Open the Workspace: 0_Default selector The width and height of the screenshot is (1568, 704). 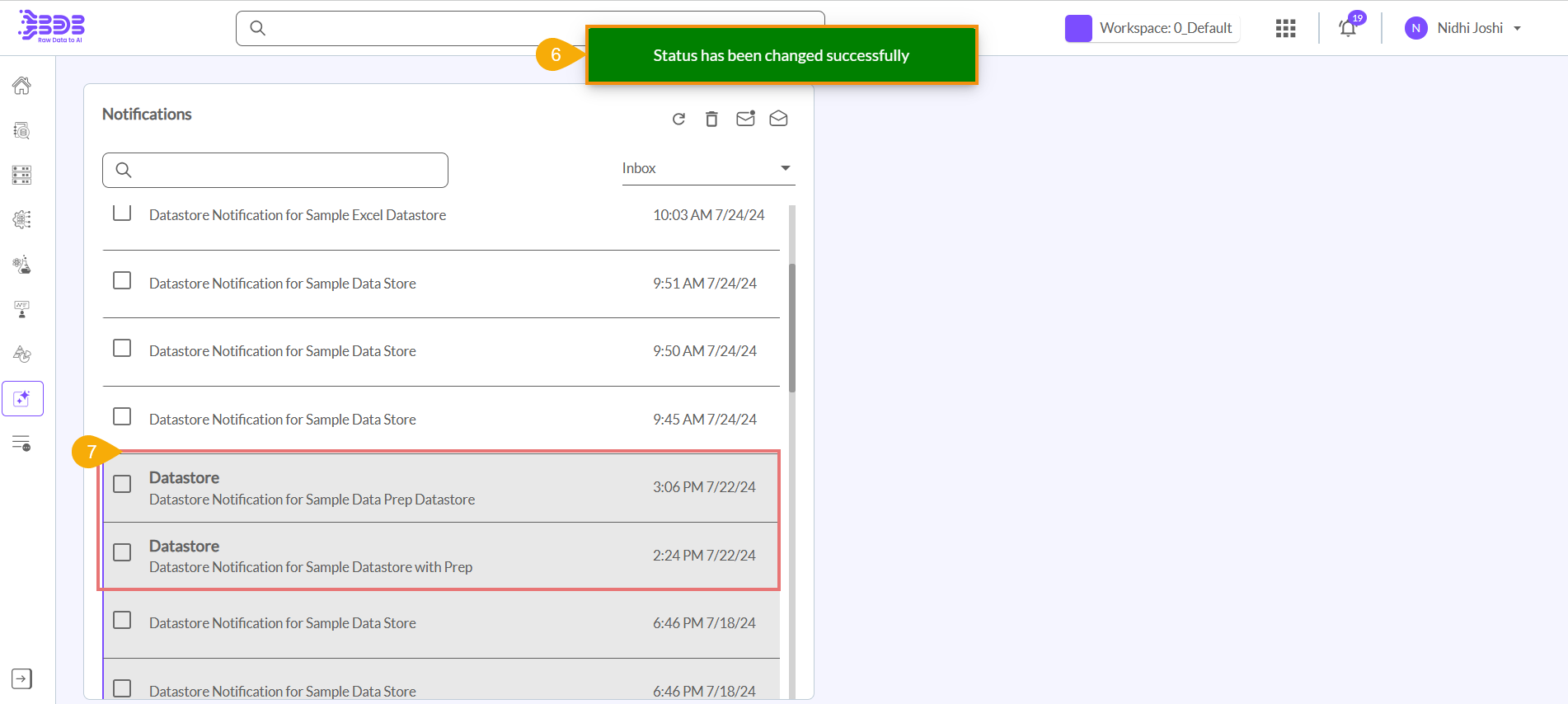pos(1152,28)
